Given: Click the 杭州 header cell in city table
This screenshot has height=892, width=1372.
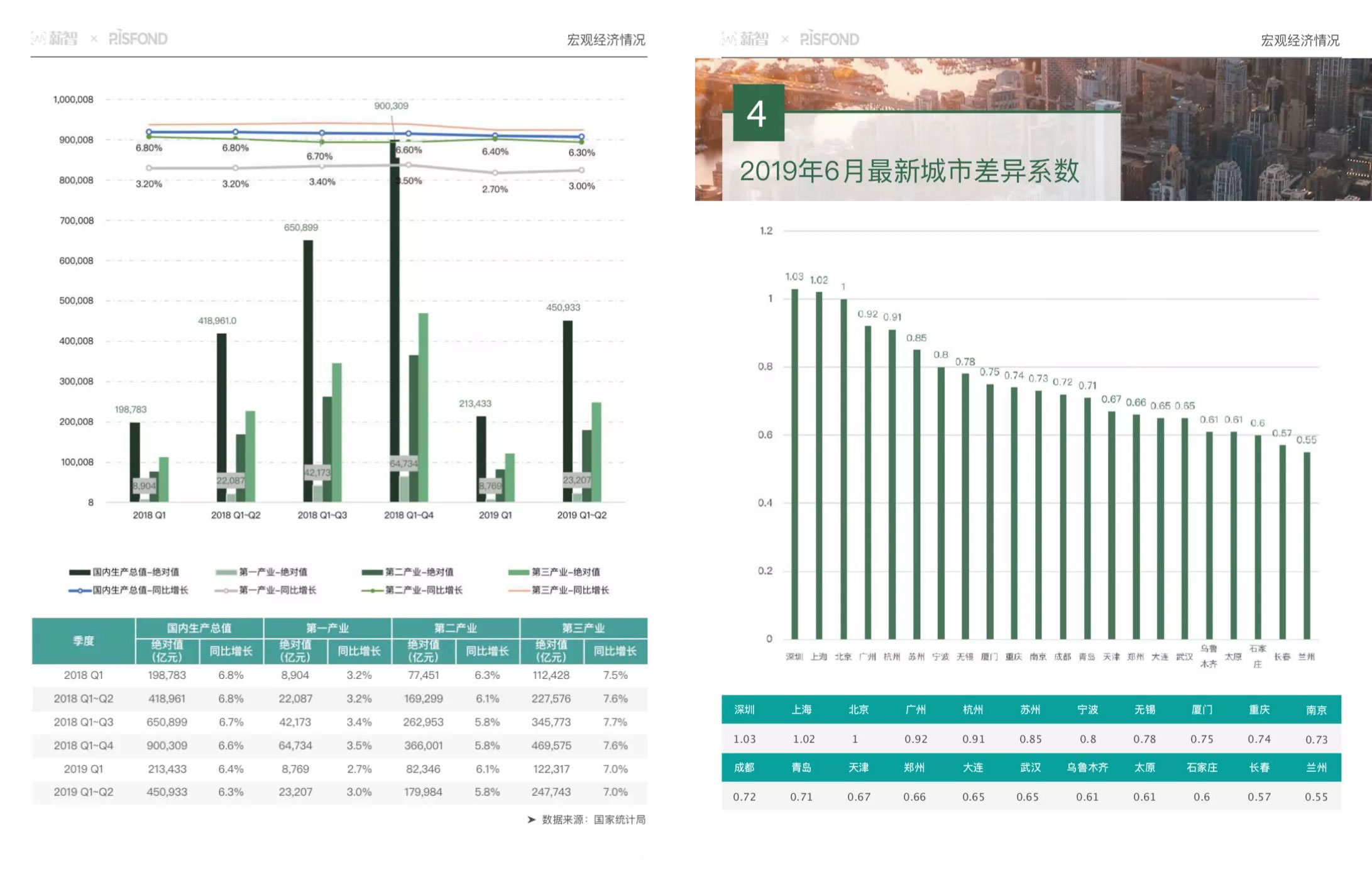Looking at the screenshot, I should (x=973, y=710).
